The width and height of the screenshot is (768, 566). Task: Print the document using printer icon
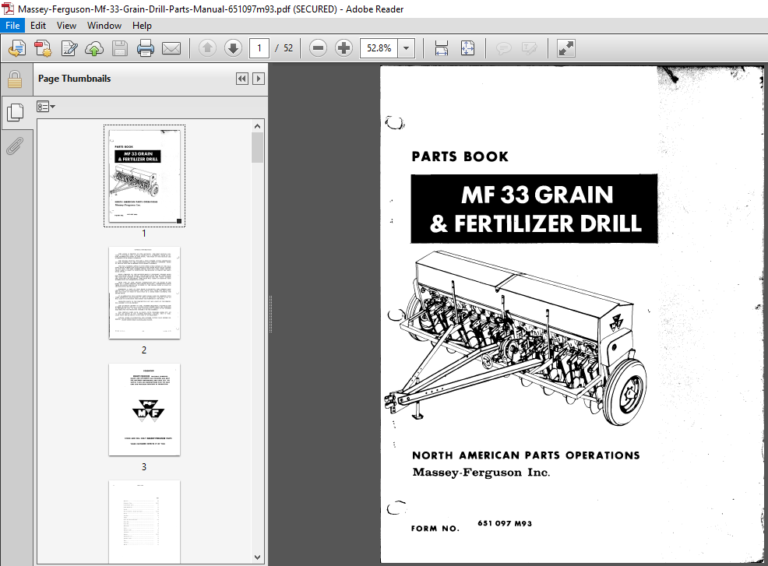[145, 48]
